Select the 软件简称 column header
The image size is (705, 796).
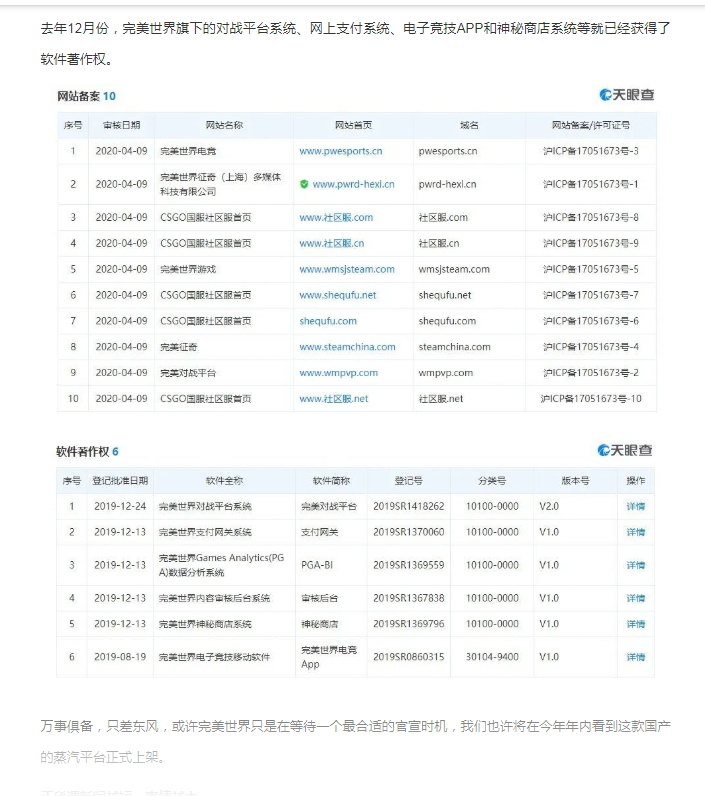[331, 481]
